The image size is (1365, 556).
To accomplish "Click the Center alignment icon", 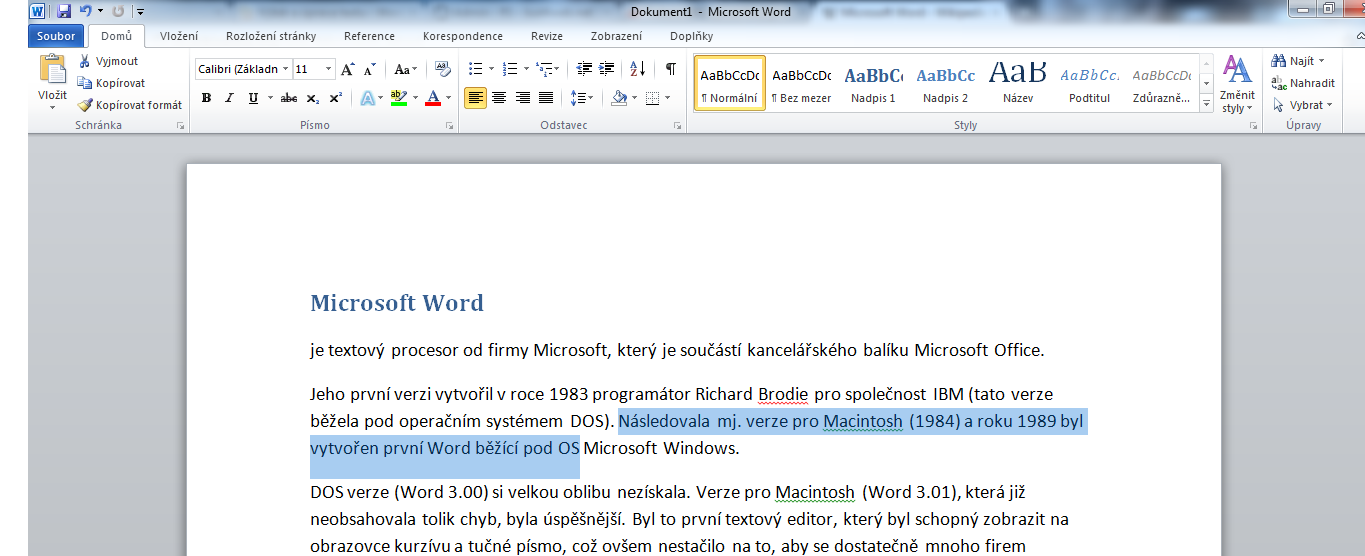I will (x=498, y=98).
